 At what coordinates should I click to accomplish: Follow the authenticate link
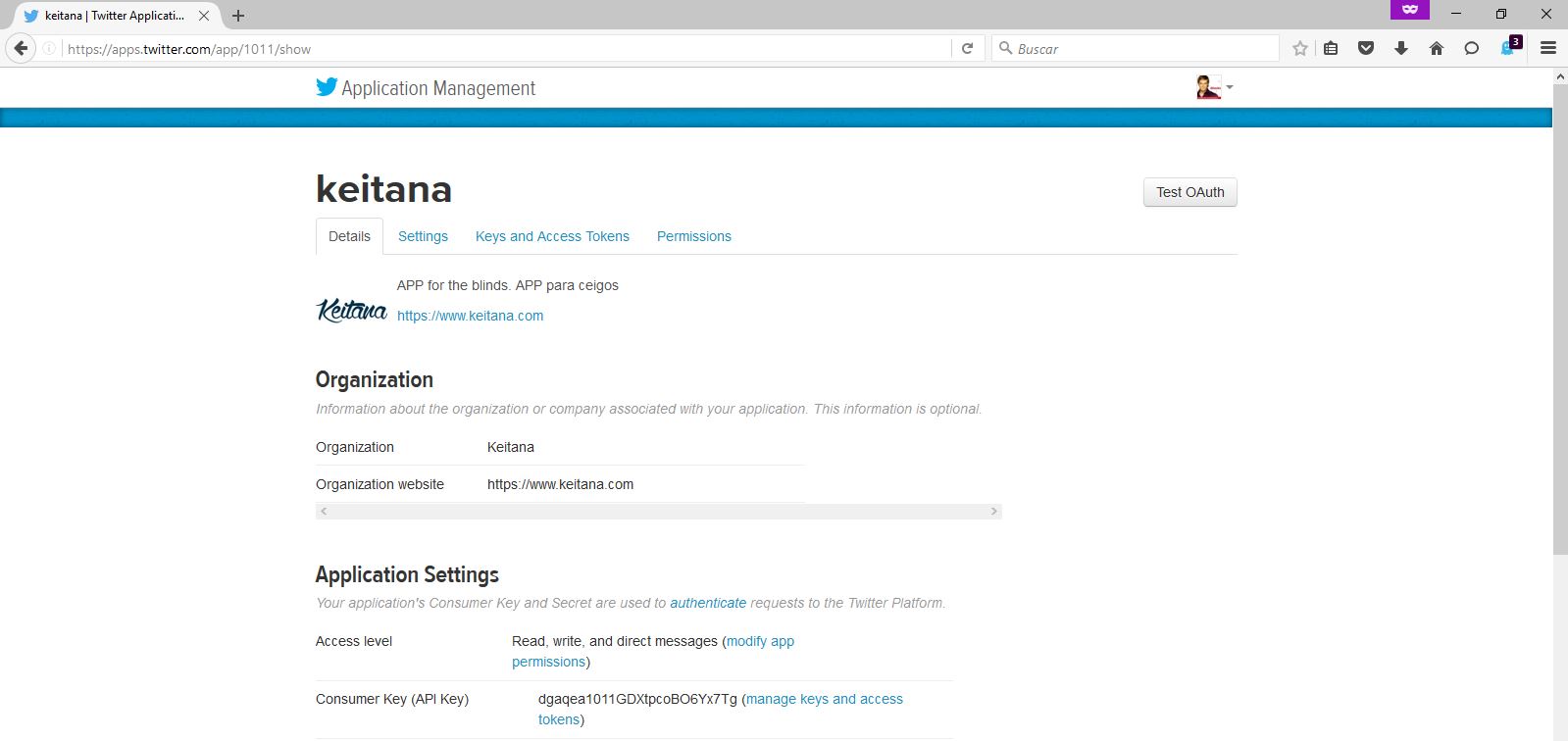(x=708, y=603)
